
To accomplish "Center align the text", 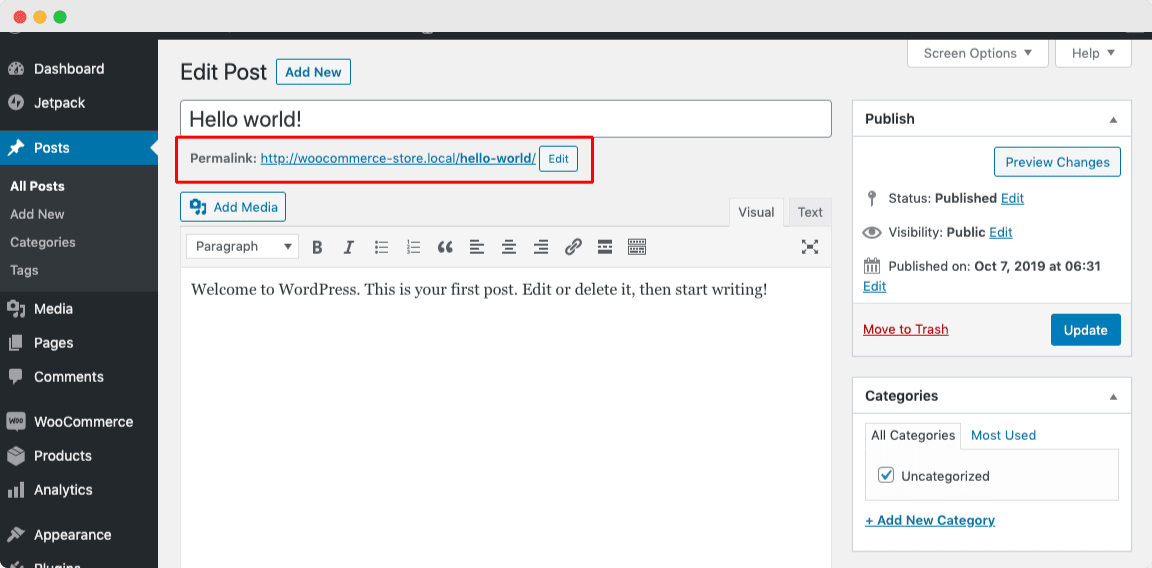I will [x=509, y=247].
